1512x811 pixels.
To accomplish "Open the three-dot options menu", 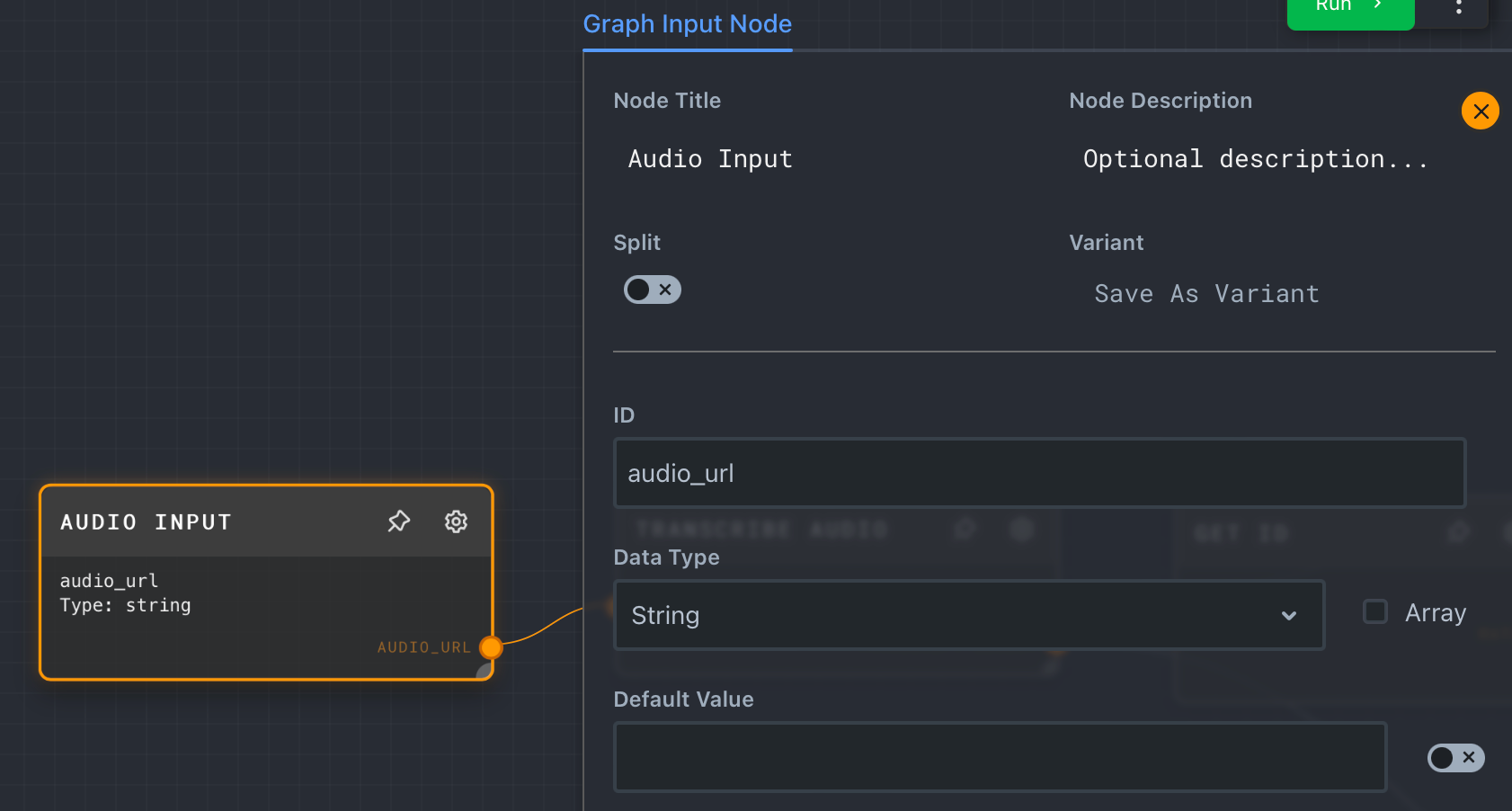I will coord(1458,7).
